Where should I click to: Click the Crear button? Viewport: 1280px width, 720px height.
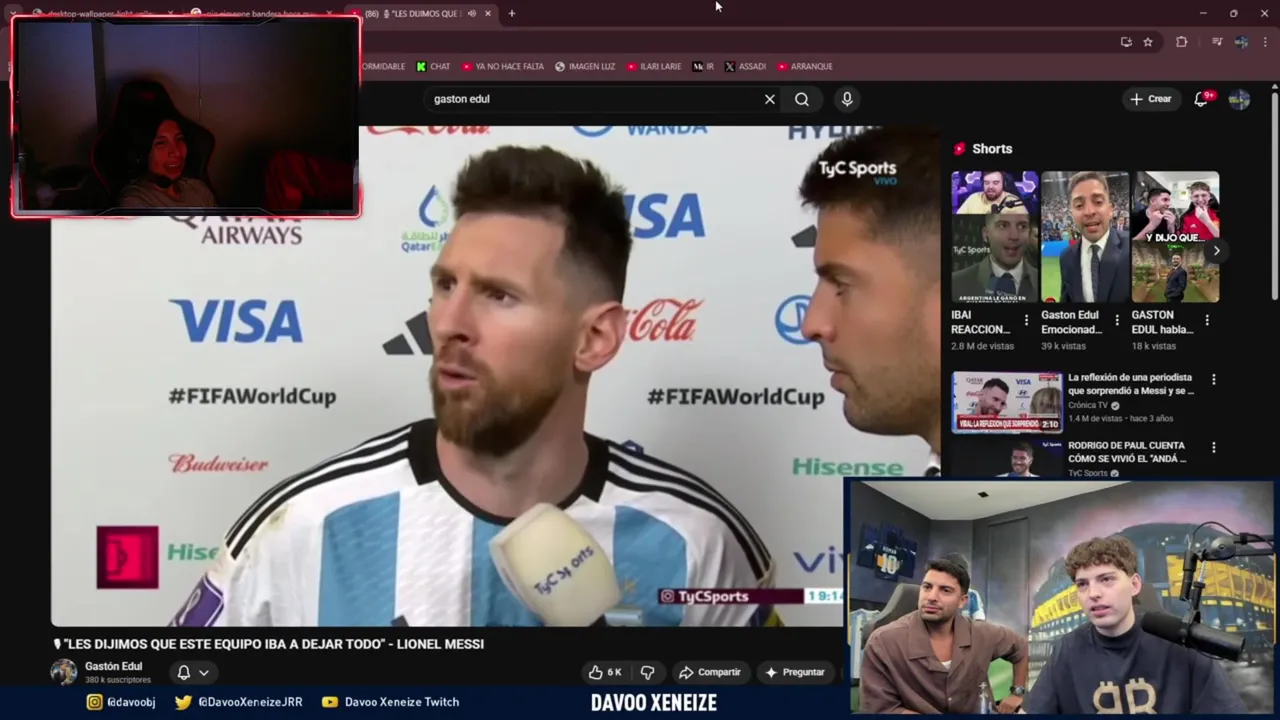1151,99
